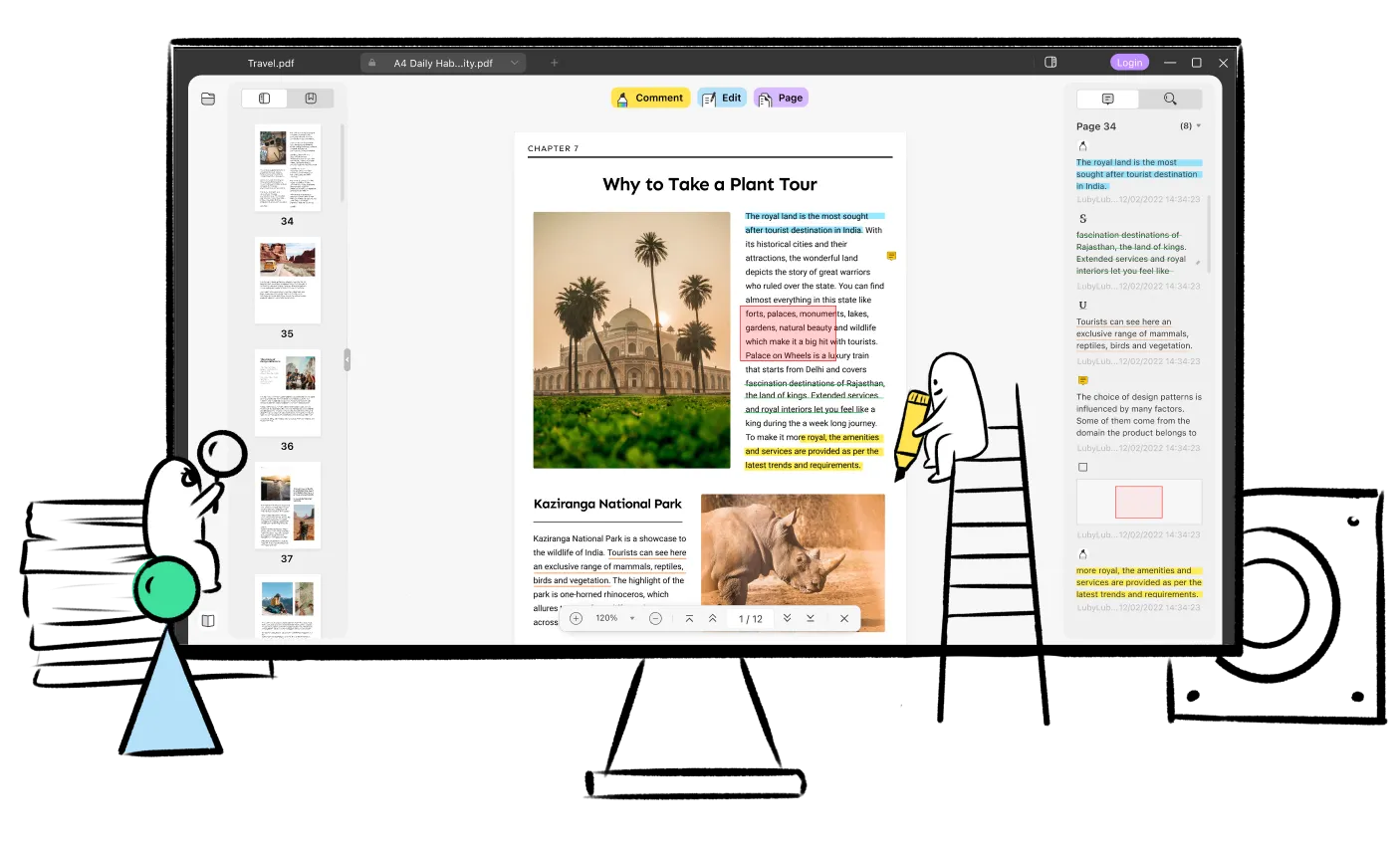
Task: Jump to the last page
Action: click(x=811, y=618)
